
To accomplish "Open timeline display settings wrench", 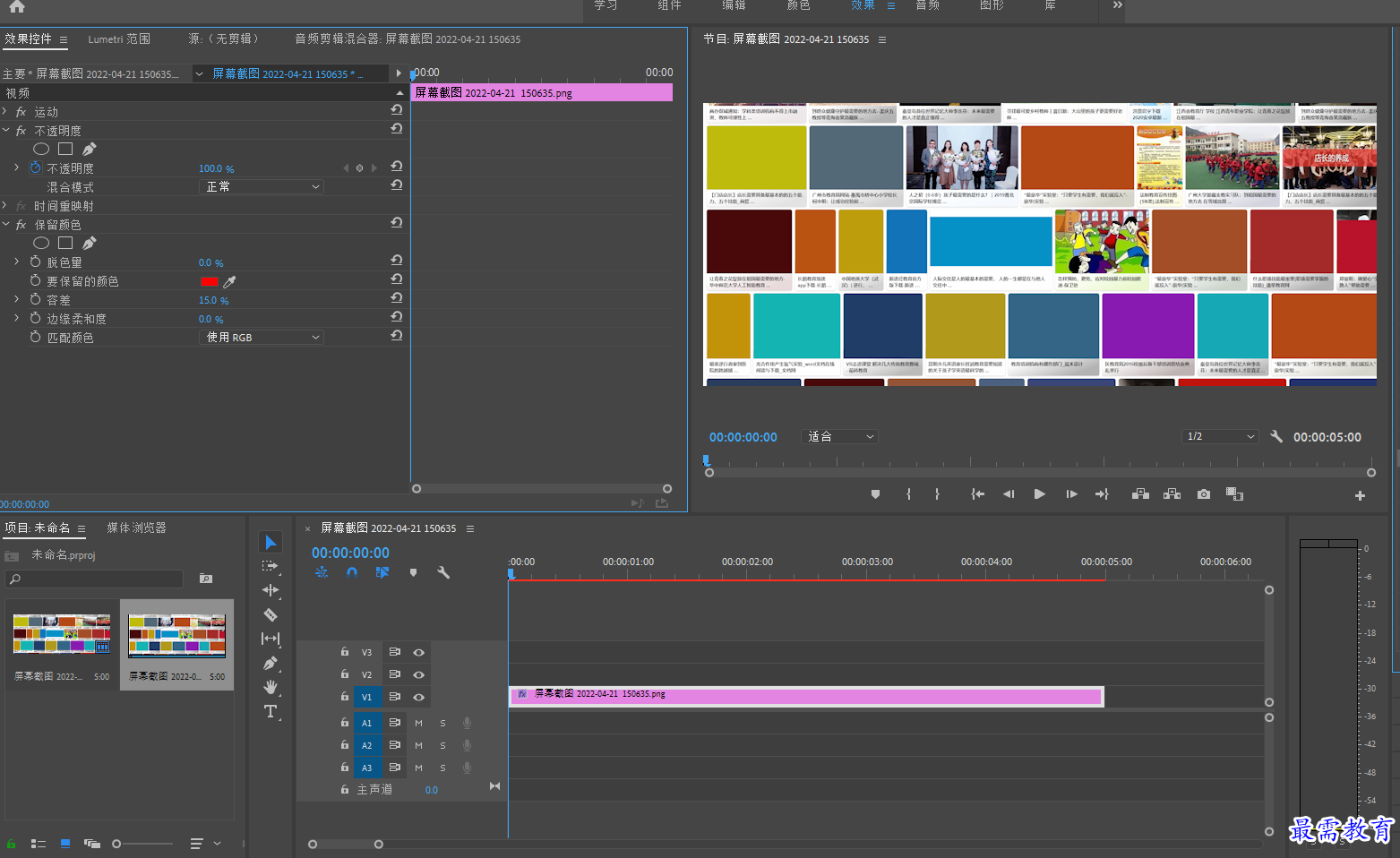I will [x=443, y=572].
